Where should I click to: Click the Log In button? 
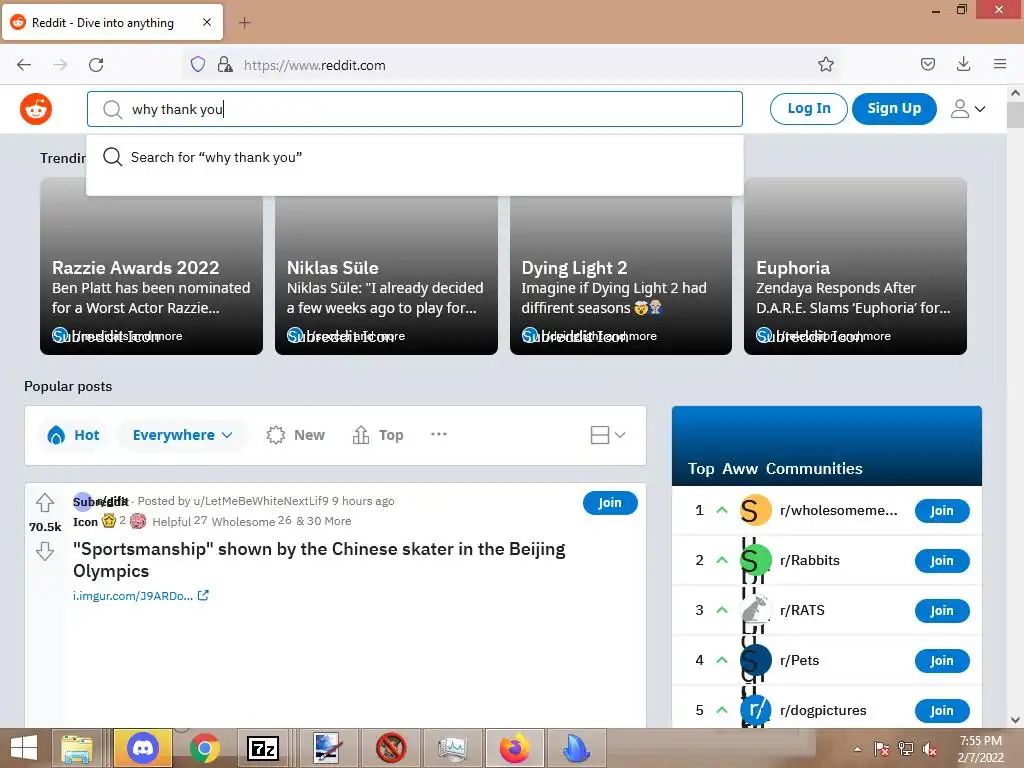(x=808, y=108)
